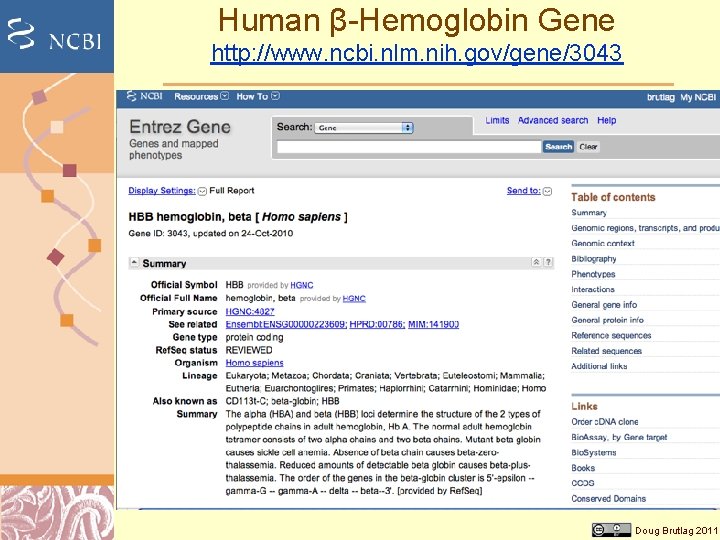Open the Search database Gene combo box
Screen dimensions: 720x540
pos(364,128)
